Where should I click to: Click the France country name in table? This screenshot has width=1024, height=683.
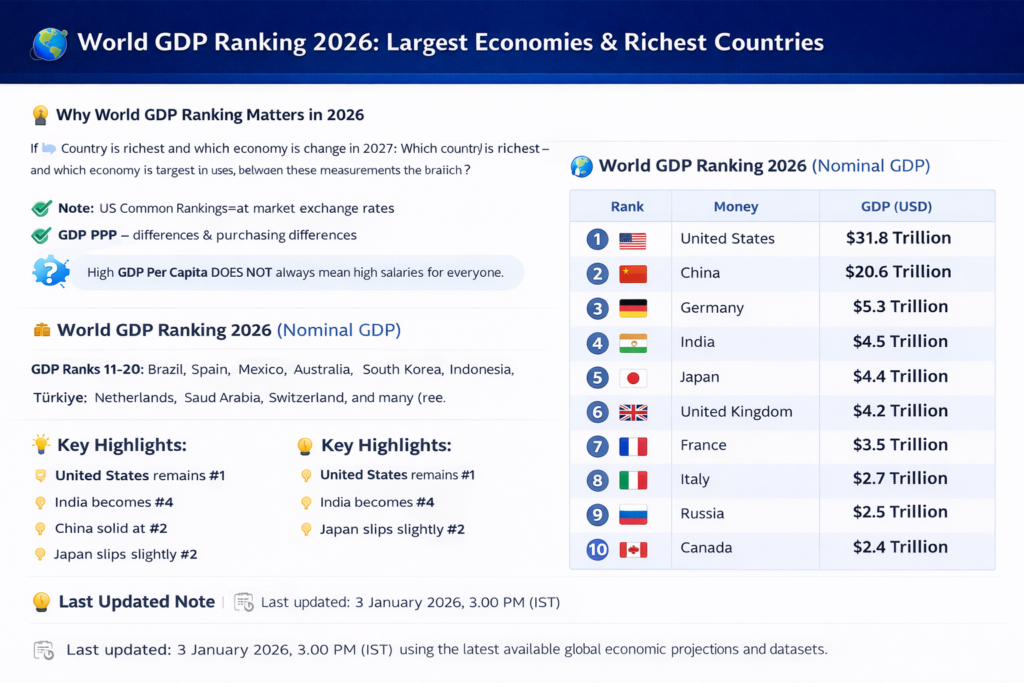(x=703, y=445)
